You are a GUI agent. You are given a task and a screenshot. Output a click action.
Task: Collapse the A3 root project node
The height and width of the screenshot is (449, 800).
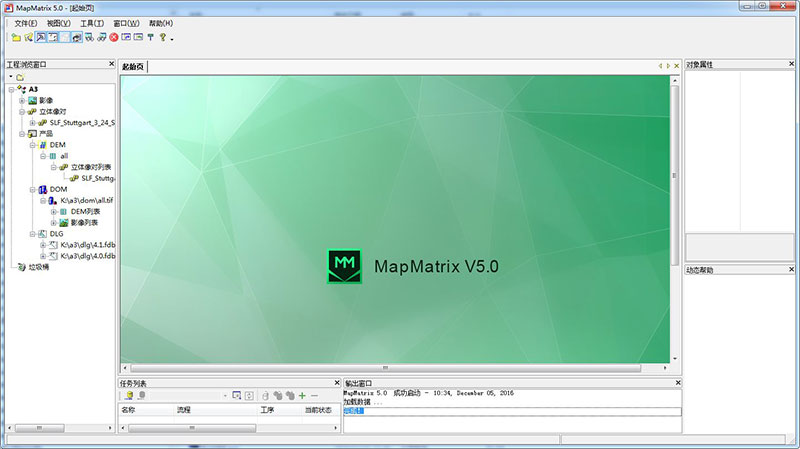click(11, 89)
